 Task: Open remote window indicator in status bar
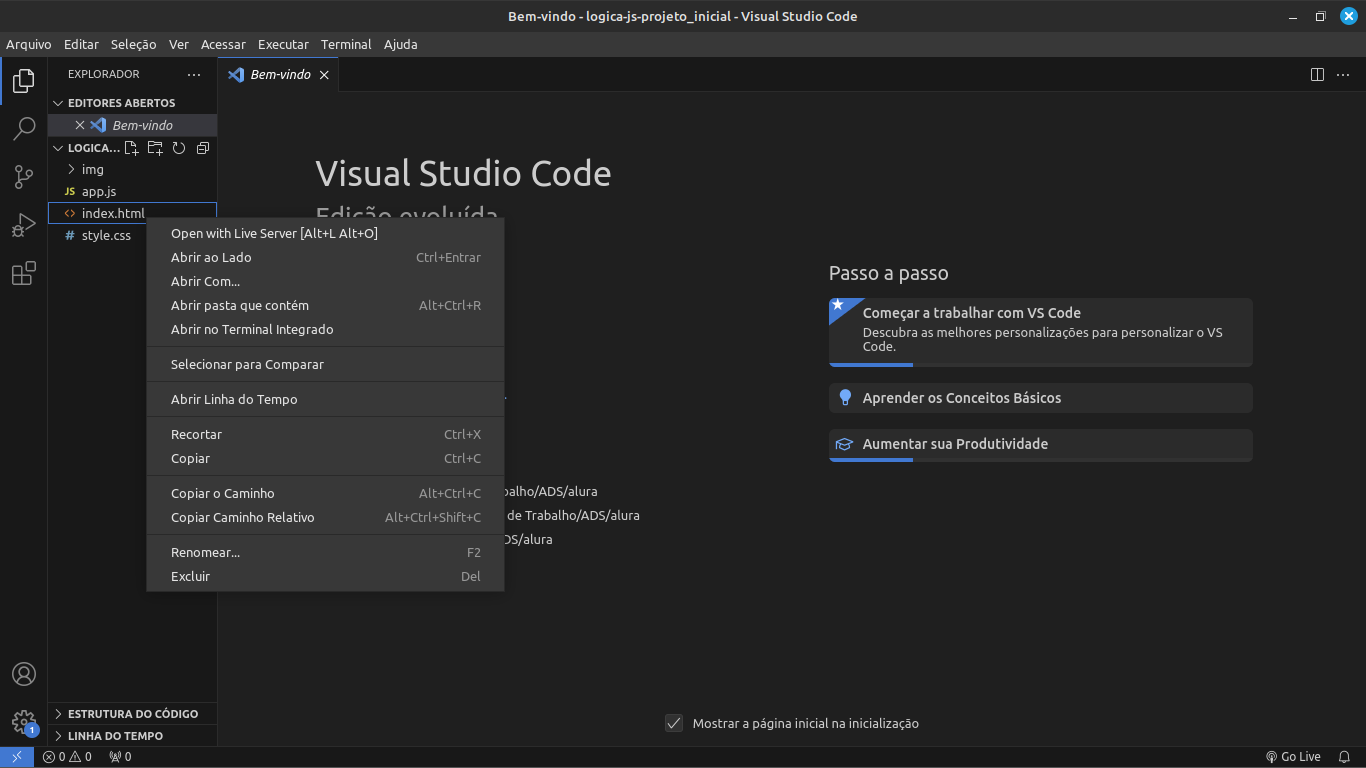click(x=17, y=757)
